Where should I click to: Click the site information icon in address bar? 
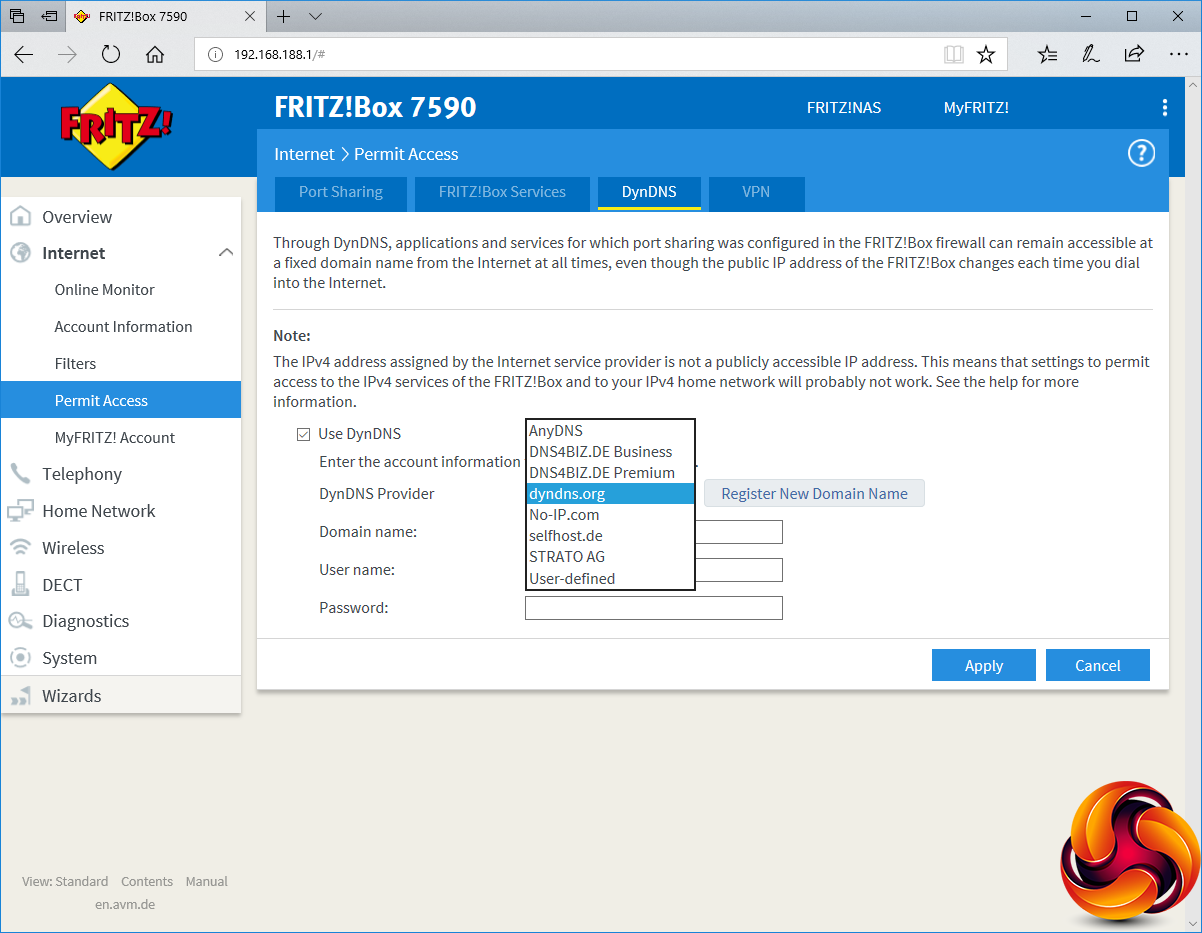(x=214, y=55)
